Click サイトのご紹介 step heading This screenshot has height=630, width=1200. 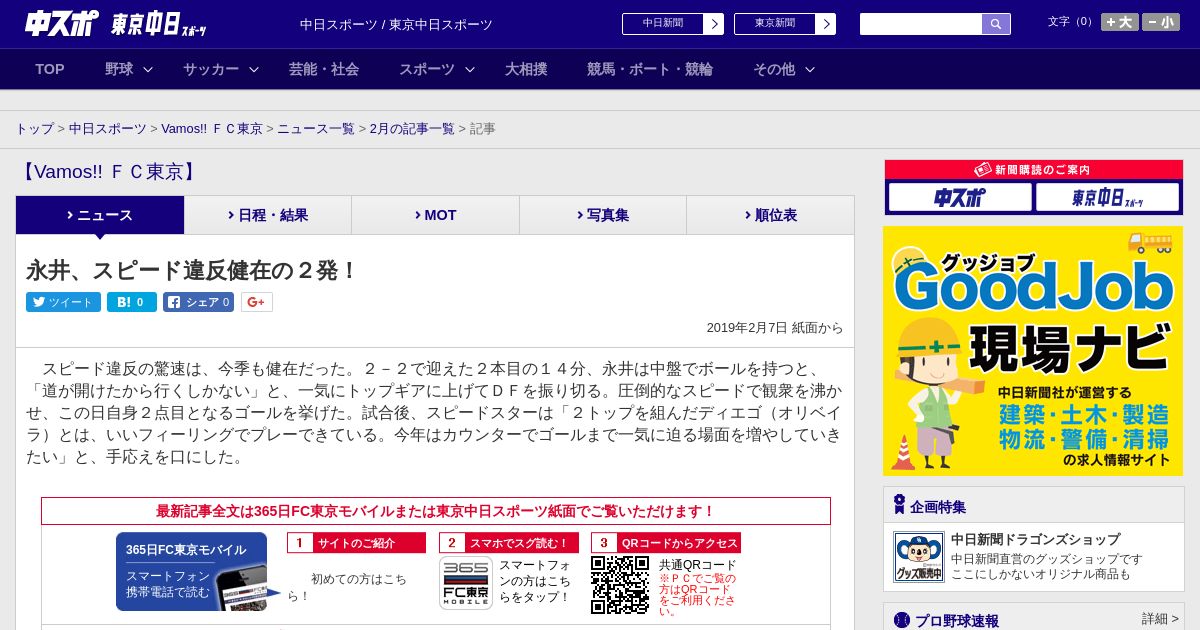click(x=356, y=543)
